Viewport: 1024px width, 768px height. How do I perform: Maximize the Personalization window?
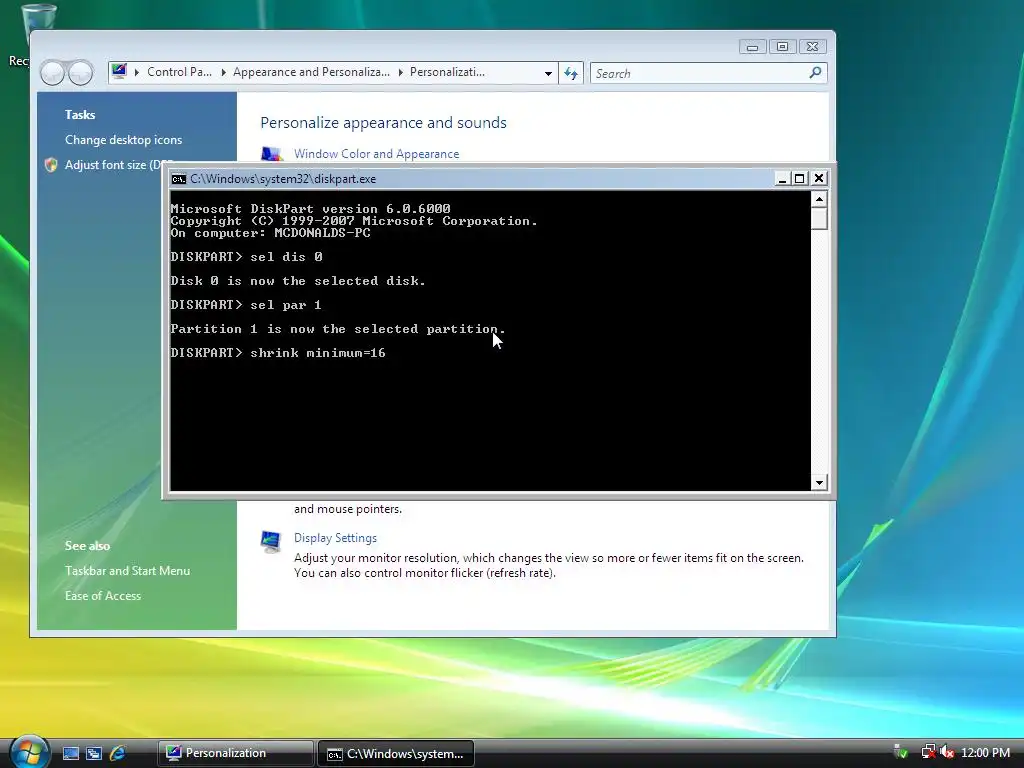tap(782, 47)
